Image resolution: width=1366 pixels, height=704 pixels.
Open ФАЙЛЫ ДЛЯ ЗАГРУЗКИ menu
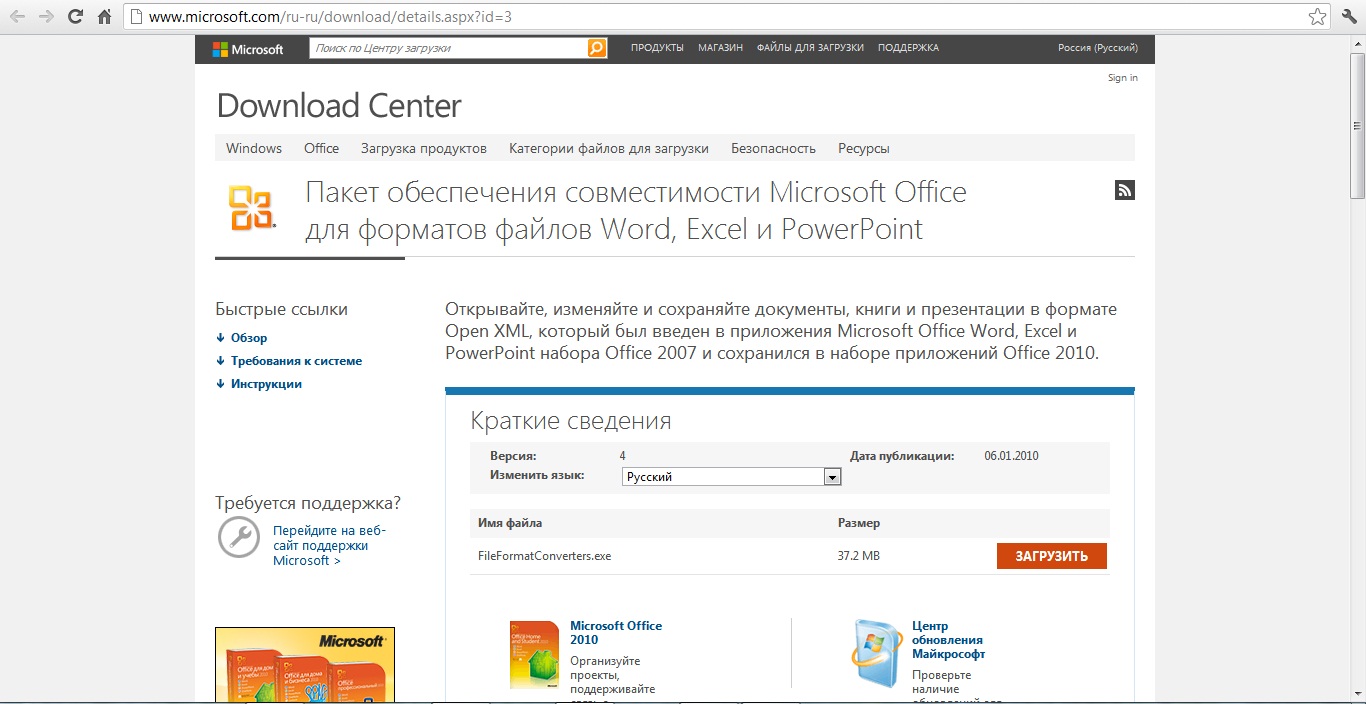(x=810, y=48)
